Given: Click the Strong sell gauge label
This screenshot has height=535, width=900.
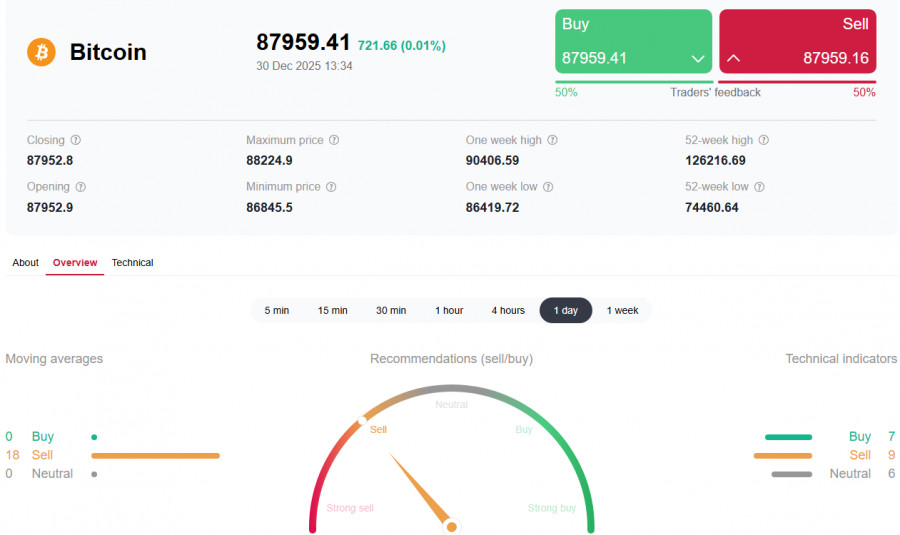Looking at the screenshot, I should click(x=350, y=508).
